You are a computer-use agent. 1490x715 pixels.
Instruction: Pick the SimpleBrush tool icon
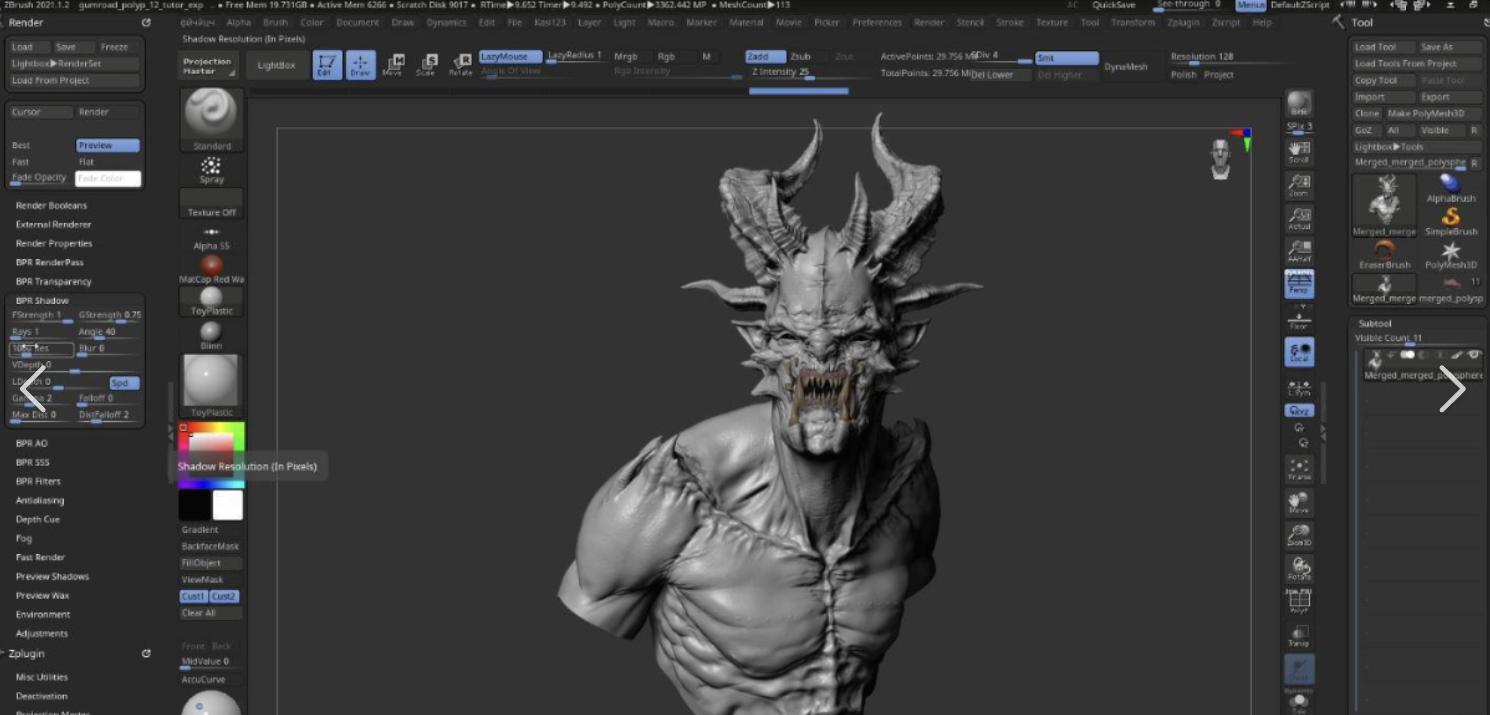click(1450, 218)
